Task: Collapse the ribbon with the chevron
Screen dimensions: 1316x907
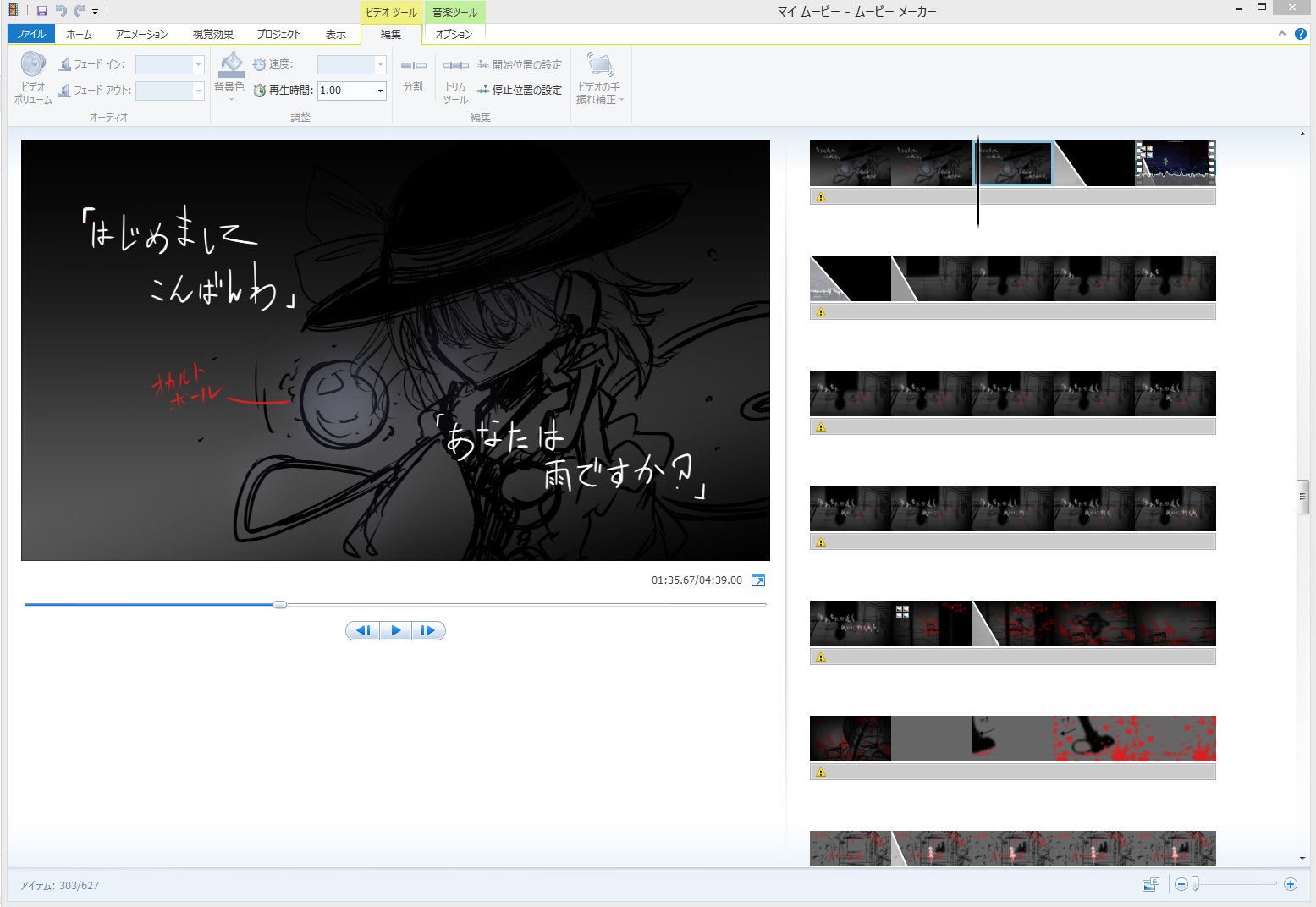Action: [x=1281, y=34]
